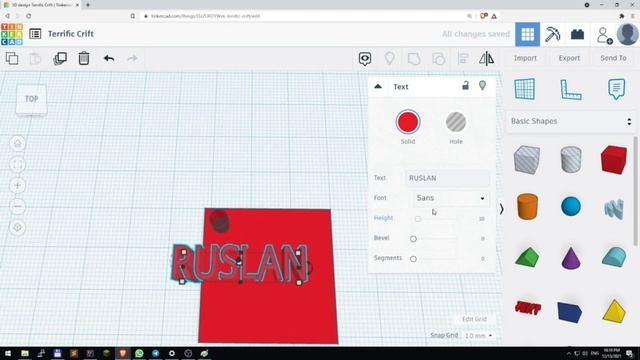Click the Group shapes icon

tap(414, 59)
